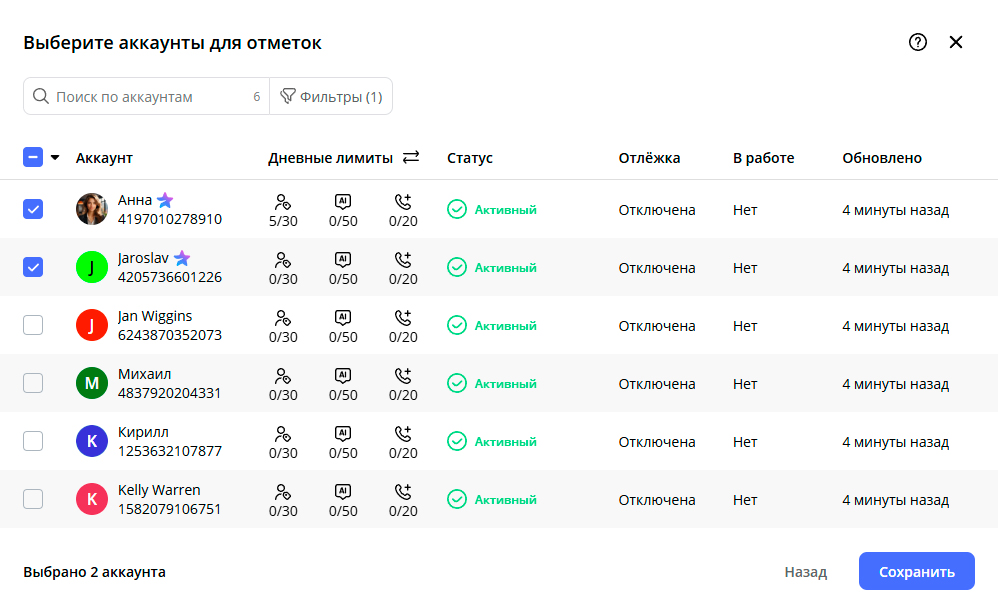Tick the checkbox for Kelly Warren
The height and width of the screenshot is (612, 998).
[33, 499]
